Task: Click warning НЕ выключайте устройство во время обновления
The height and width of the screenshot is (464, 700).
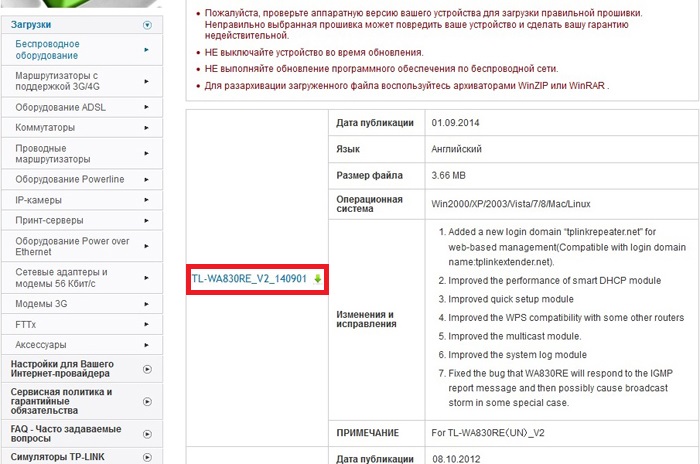Action: (x=314, y=53)
